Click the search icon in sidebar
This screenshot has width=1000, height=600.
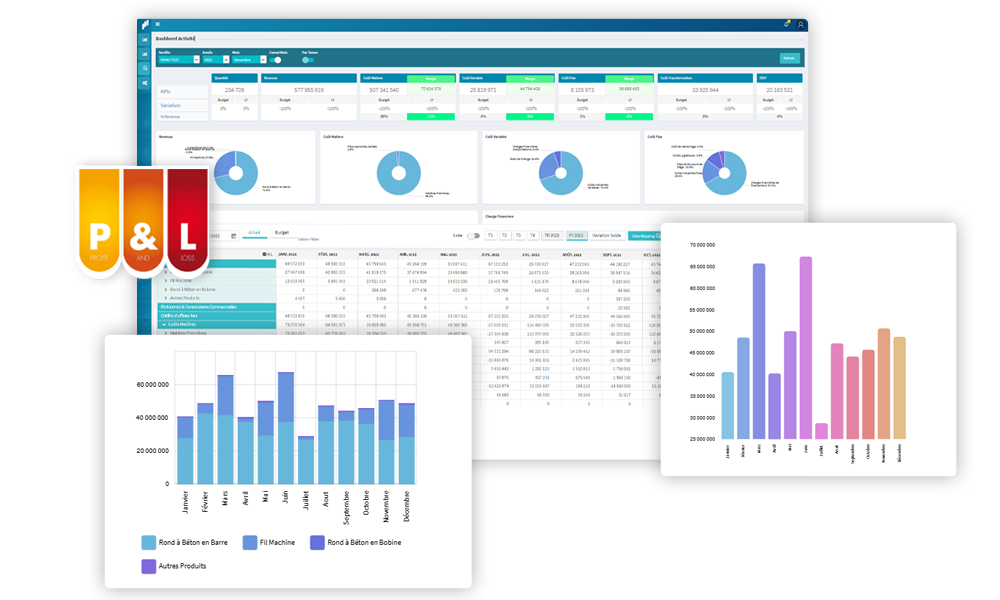(x=145, y=68)
